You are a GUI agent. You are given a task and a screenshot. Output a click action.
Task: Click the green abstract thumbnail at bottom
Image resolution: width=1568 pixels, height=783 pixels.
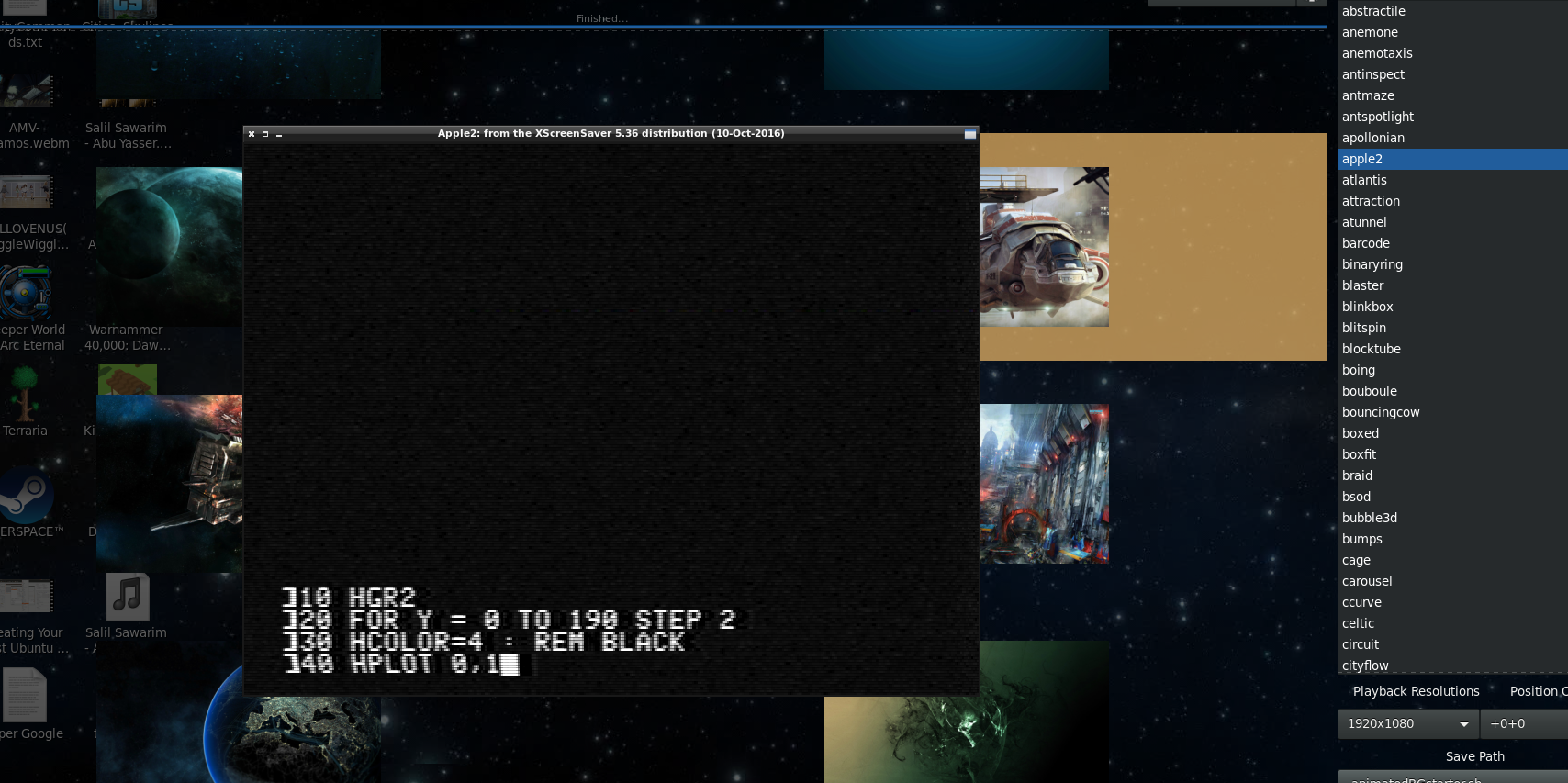coord(967,739)
